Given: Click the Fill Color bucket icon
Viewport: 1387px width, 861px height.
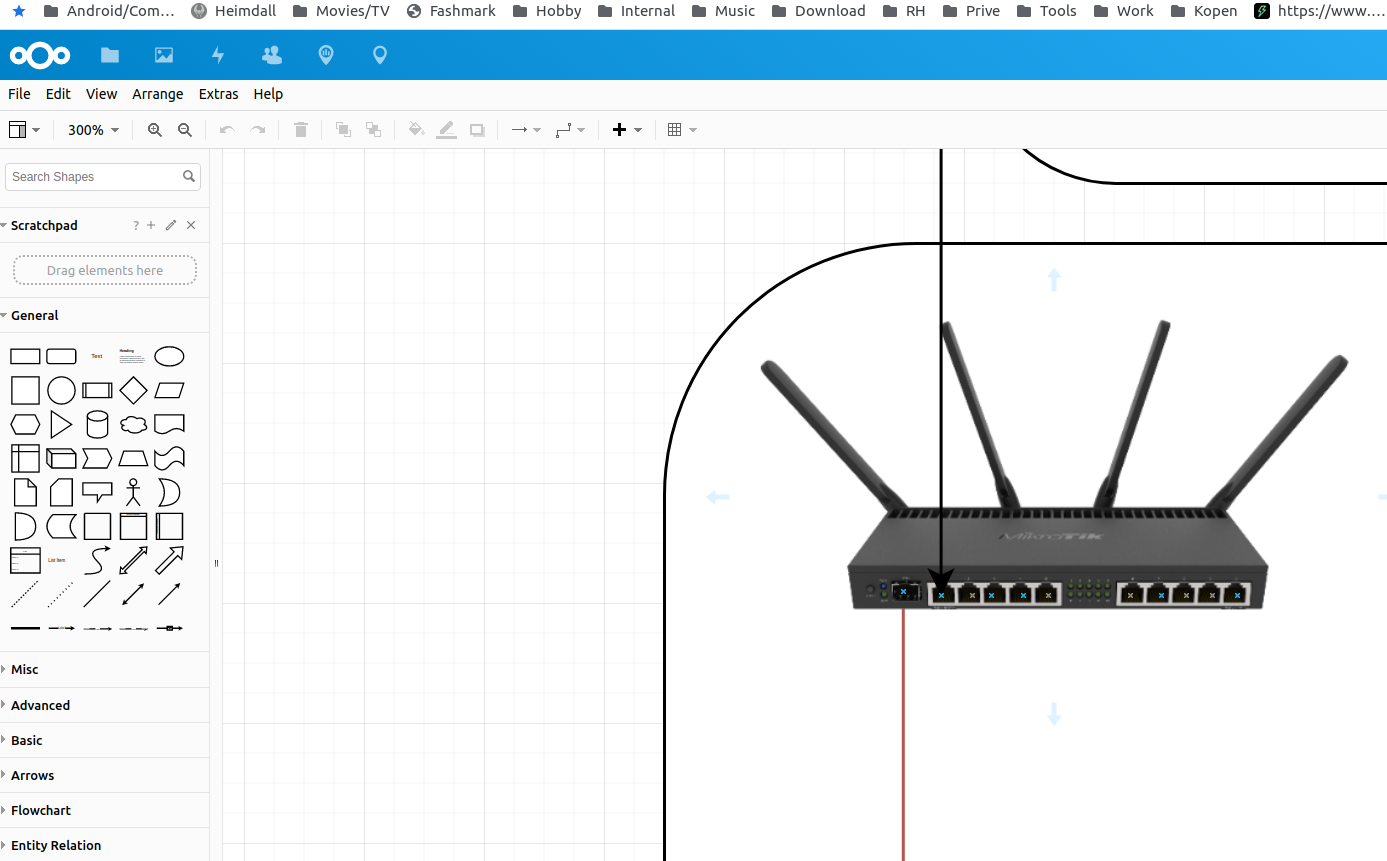Looking at the screenshot, I should pyautogui.click(x=416, y=130).
